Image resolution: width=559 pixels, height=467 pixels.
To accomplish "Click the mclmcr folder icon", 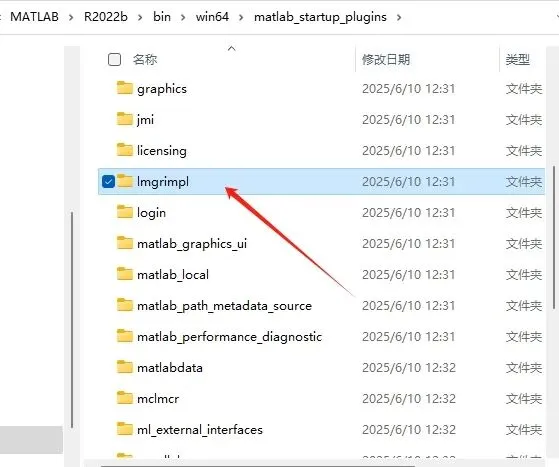I will click(x=125, y=398).
